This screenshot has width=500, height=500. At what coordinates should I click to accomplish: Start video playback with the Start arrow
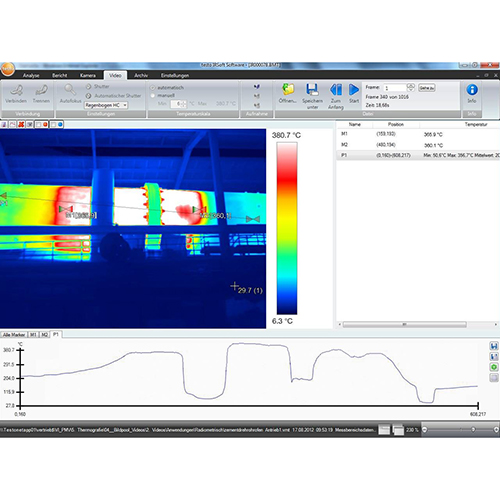354,89
